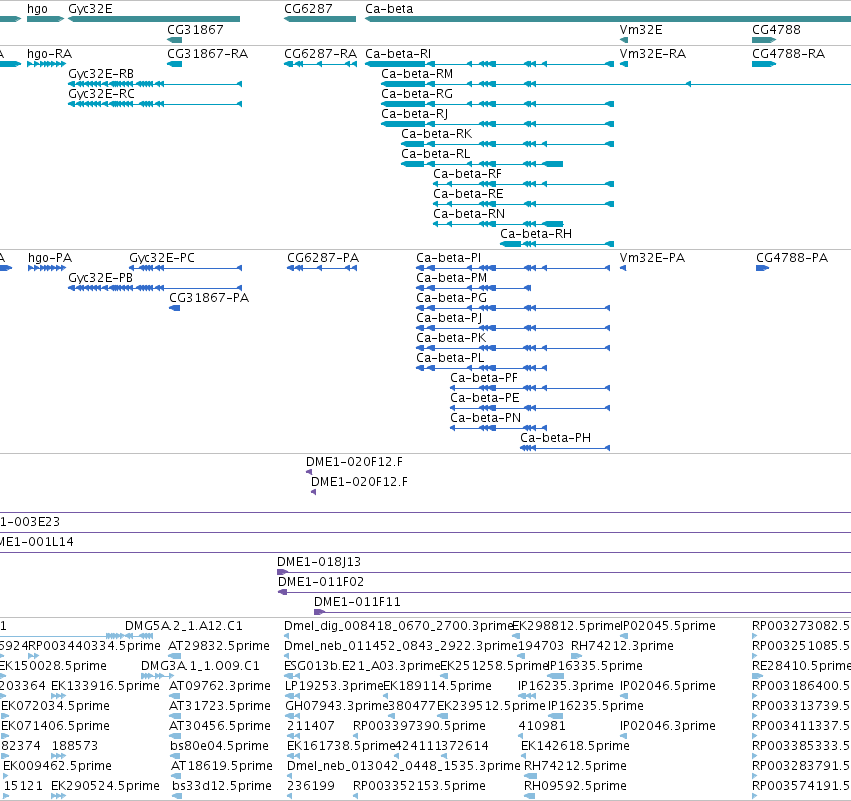Click the Gyc32E-RB transcript label

(x=101, y=74)
